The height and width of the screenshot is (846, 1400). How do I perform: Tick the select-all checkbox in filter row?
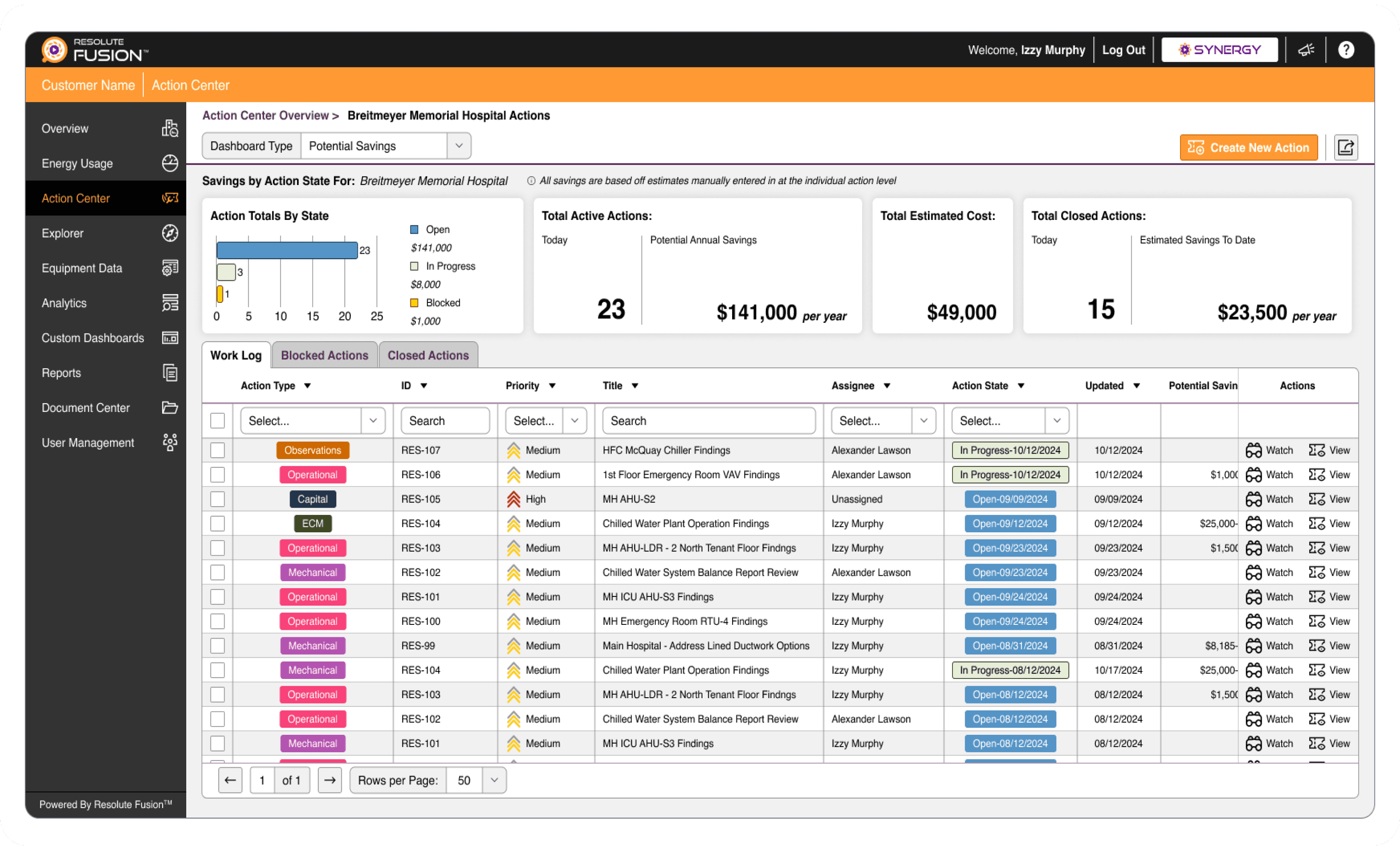click(x=217, y=421)
